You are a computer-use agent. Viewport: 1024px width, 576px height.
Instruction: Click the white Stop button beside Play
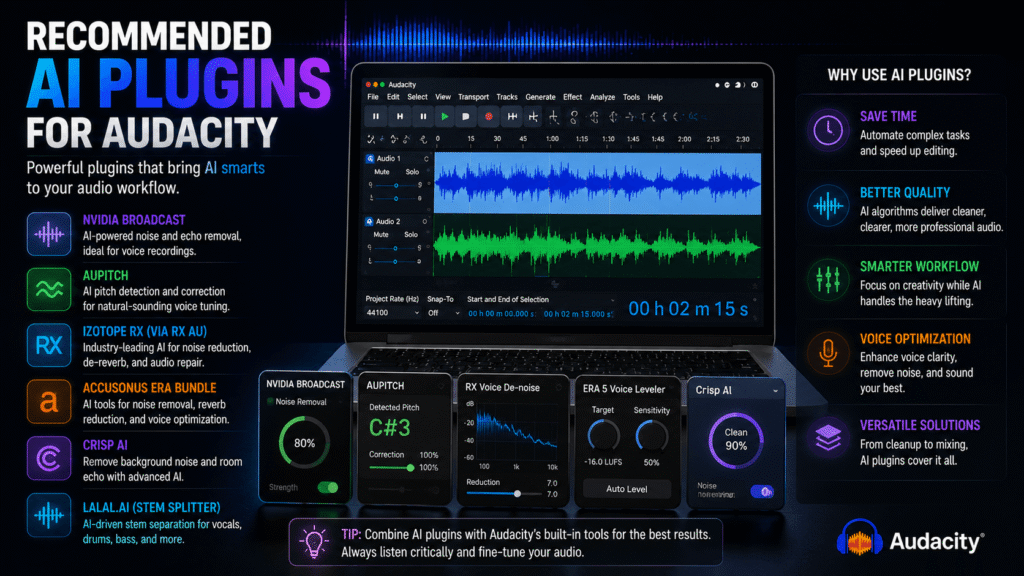(466, 116)
